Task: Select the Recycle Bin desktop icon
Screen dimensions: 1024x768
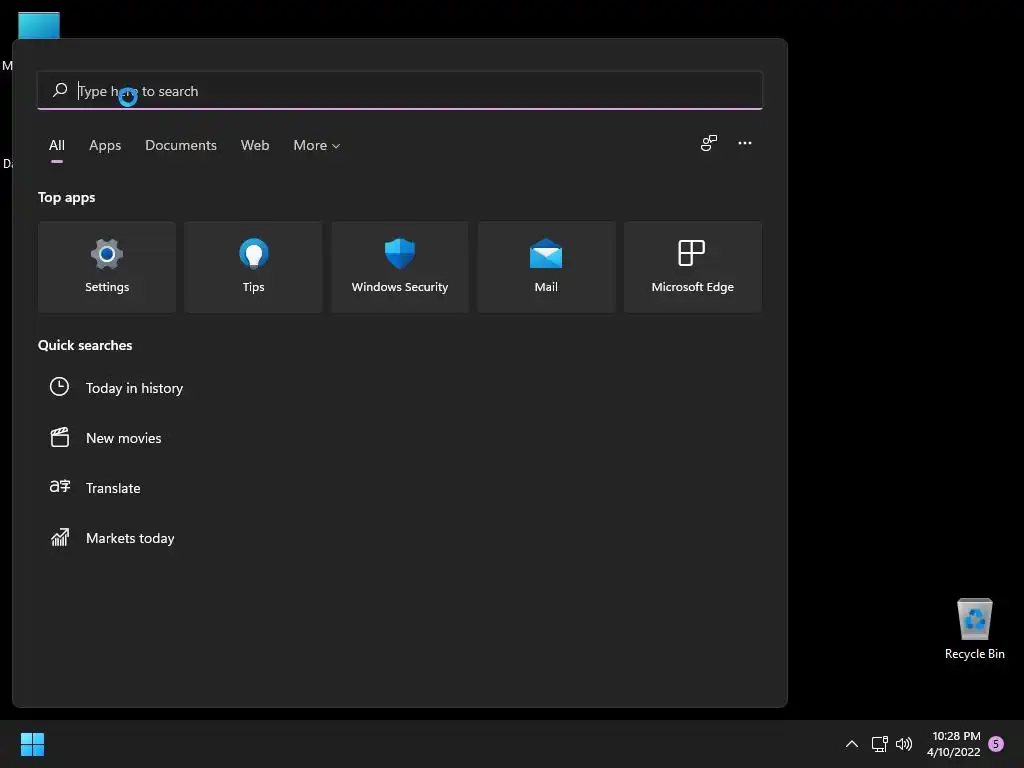Action: pos(974,630)
